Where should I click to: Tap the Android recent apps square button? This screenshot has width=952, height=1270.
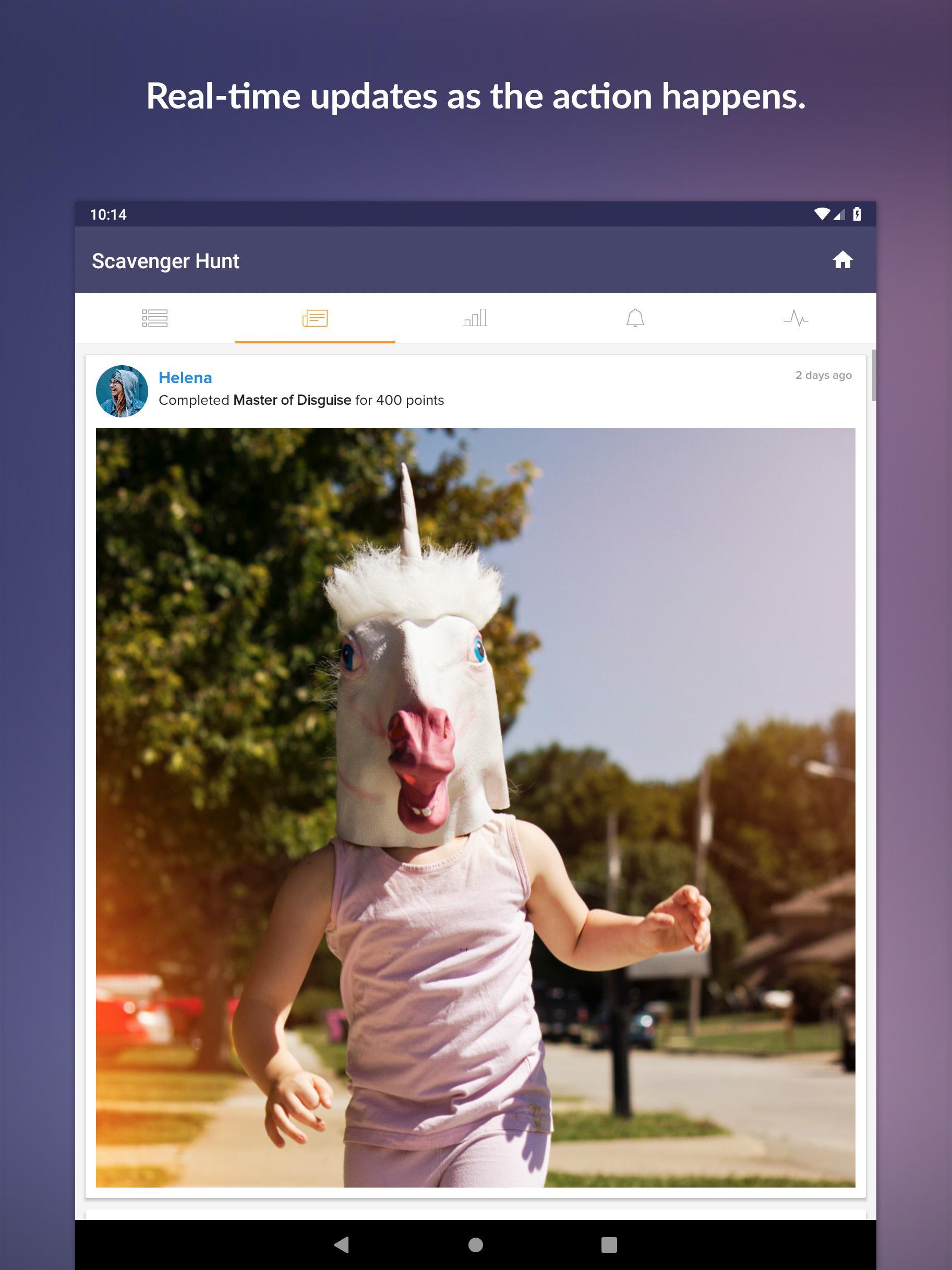[x=609, y=1245]
